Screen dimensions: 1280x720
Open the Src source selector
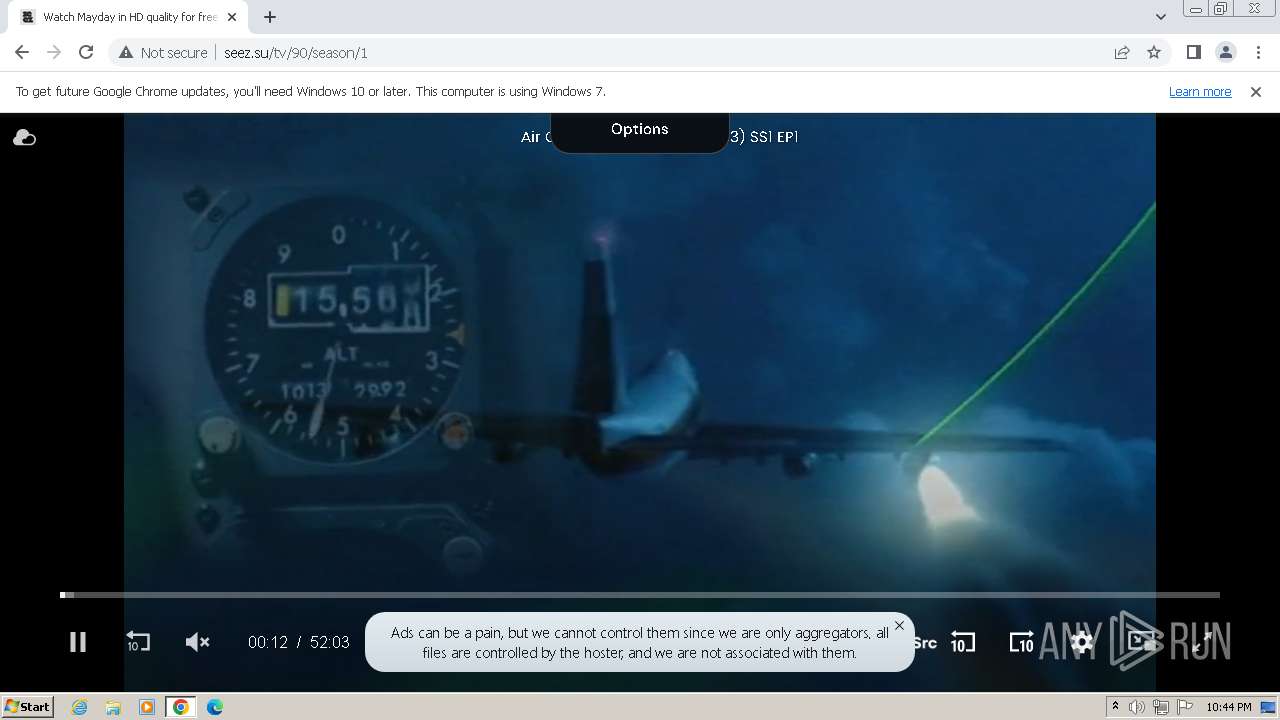925,643
